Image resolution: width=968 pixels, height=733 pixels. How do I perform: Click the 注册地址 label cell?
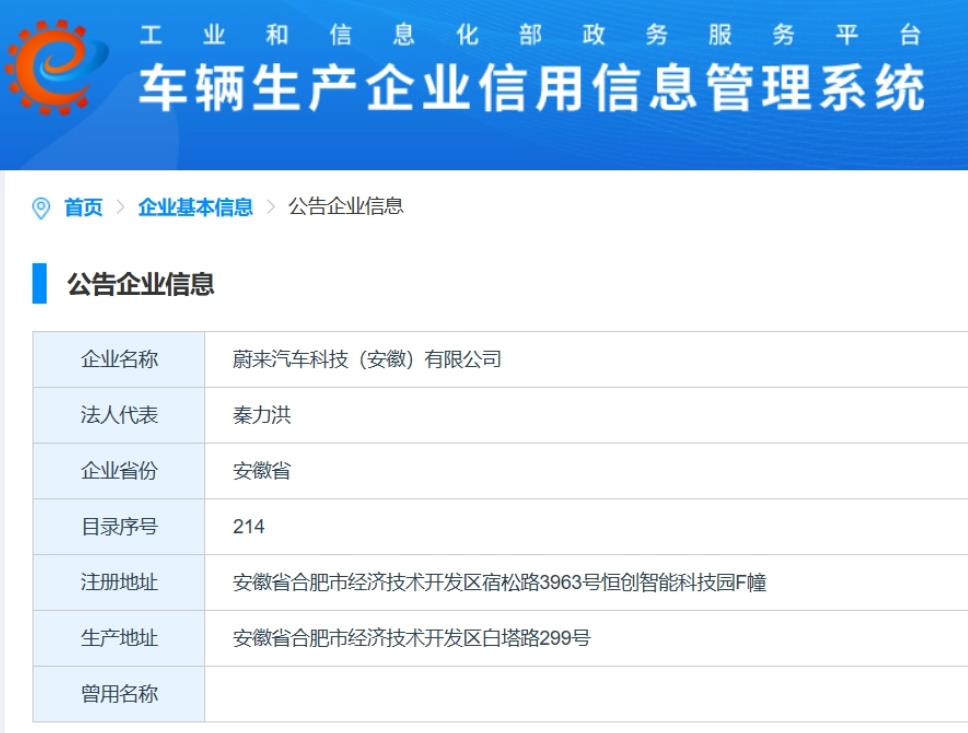pos(119,582)
